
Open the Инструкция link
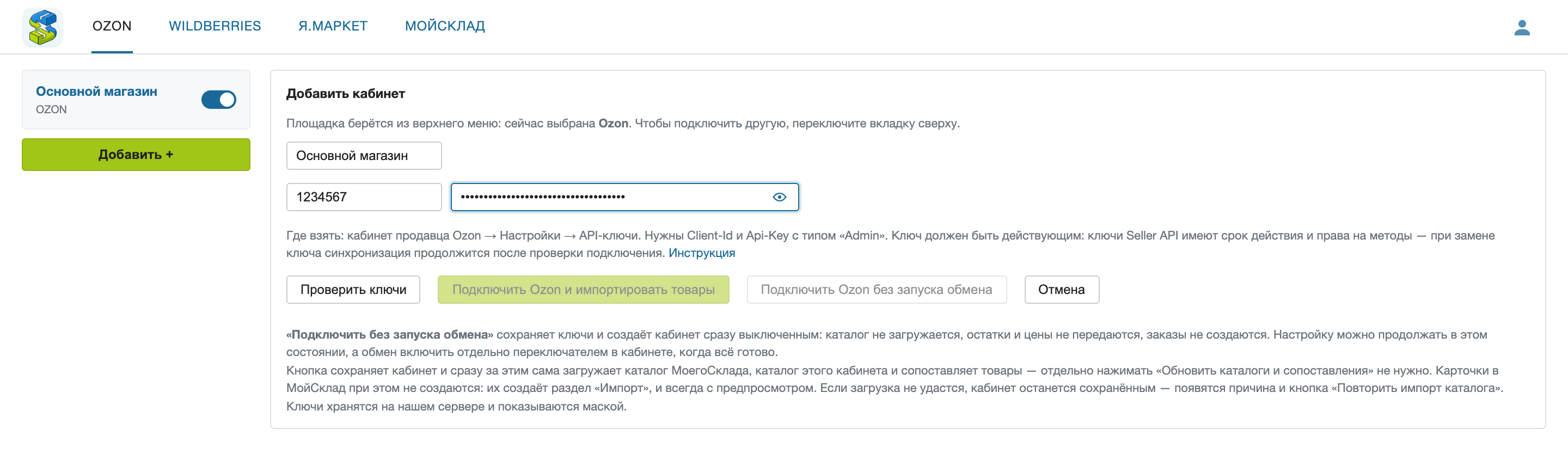[702, 253]
